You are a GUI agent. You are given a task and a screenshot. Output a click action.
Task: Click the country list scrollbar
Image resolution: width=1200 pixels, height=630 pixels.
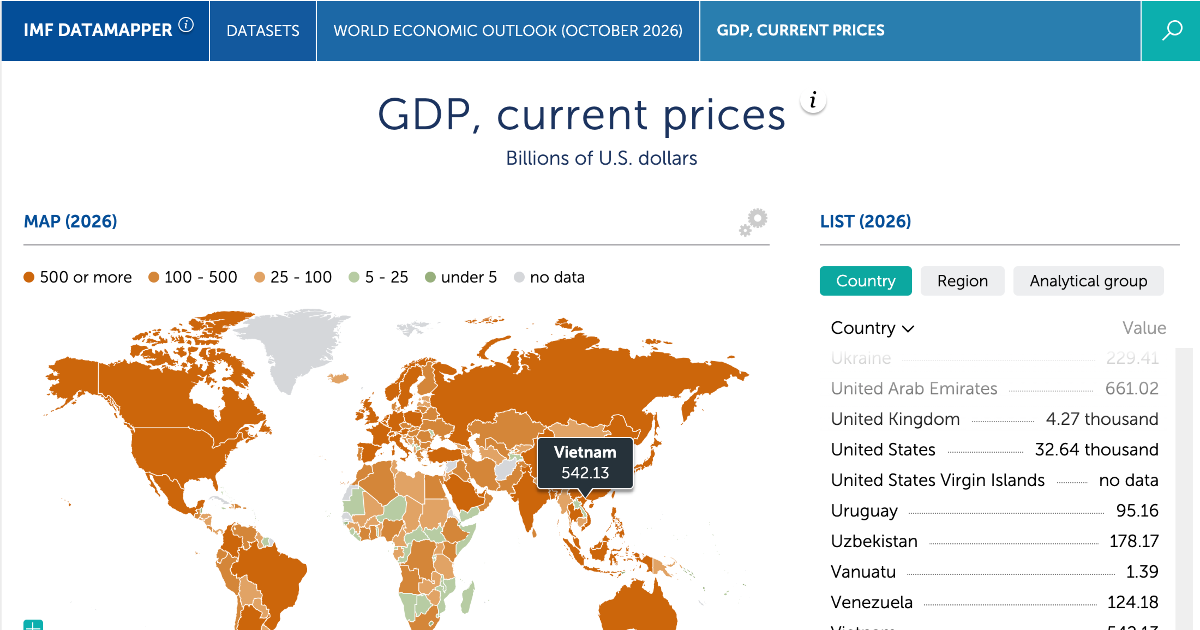pos(1183,489)
